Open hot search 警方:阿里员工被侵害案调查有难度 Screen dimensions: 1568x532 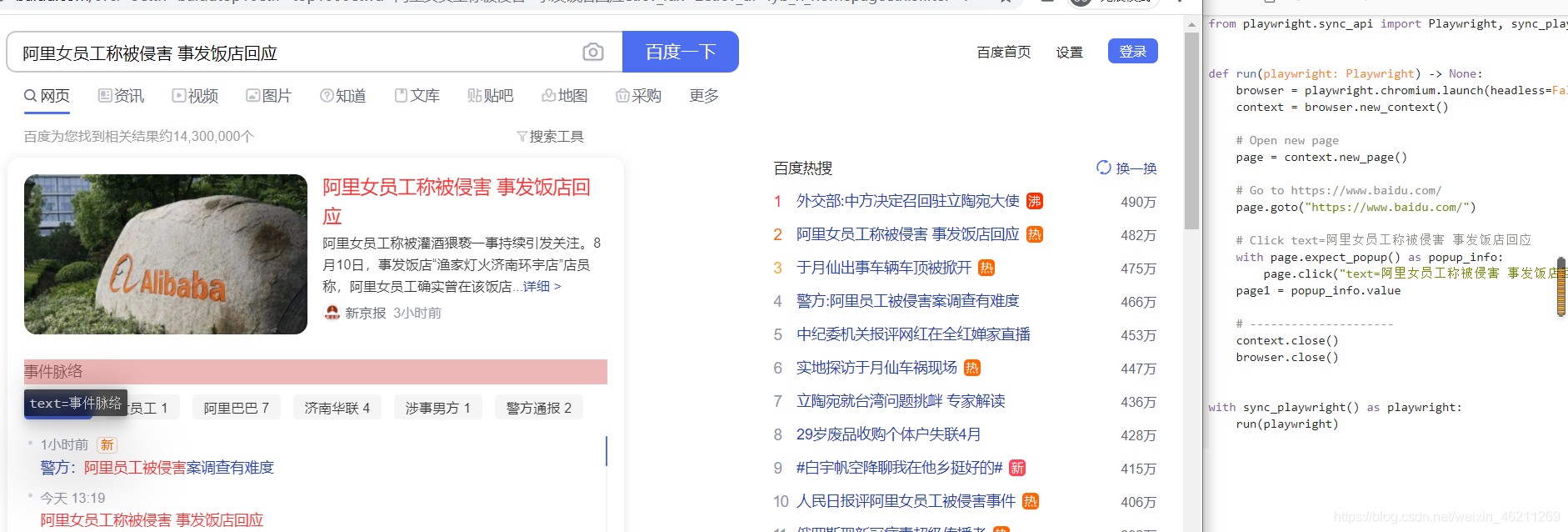click(x=908, y=301)
